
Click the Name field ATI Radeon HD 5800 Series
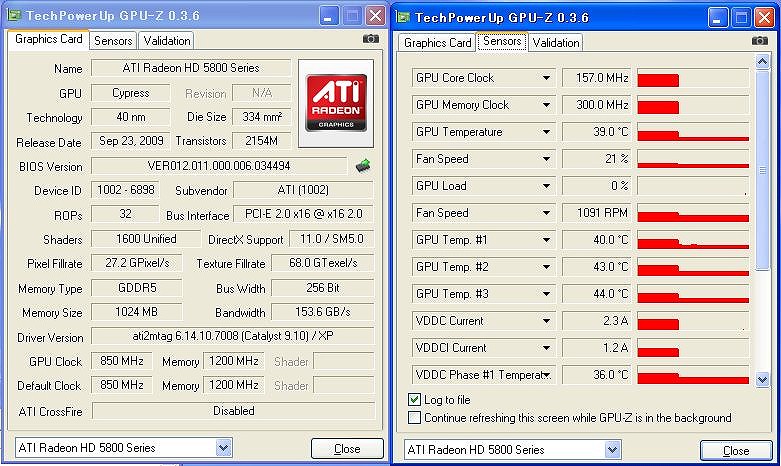pyautogui.click(x=191, y=68)
